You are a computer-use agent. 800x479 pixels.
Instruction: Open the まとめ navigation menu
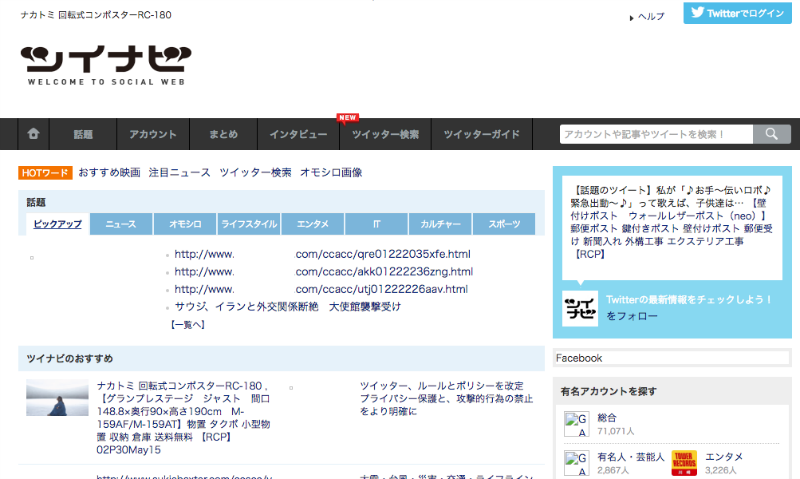click(x=223, y=134)
